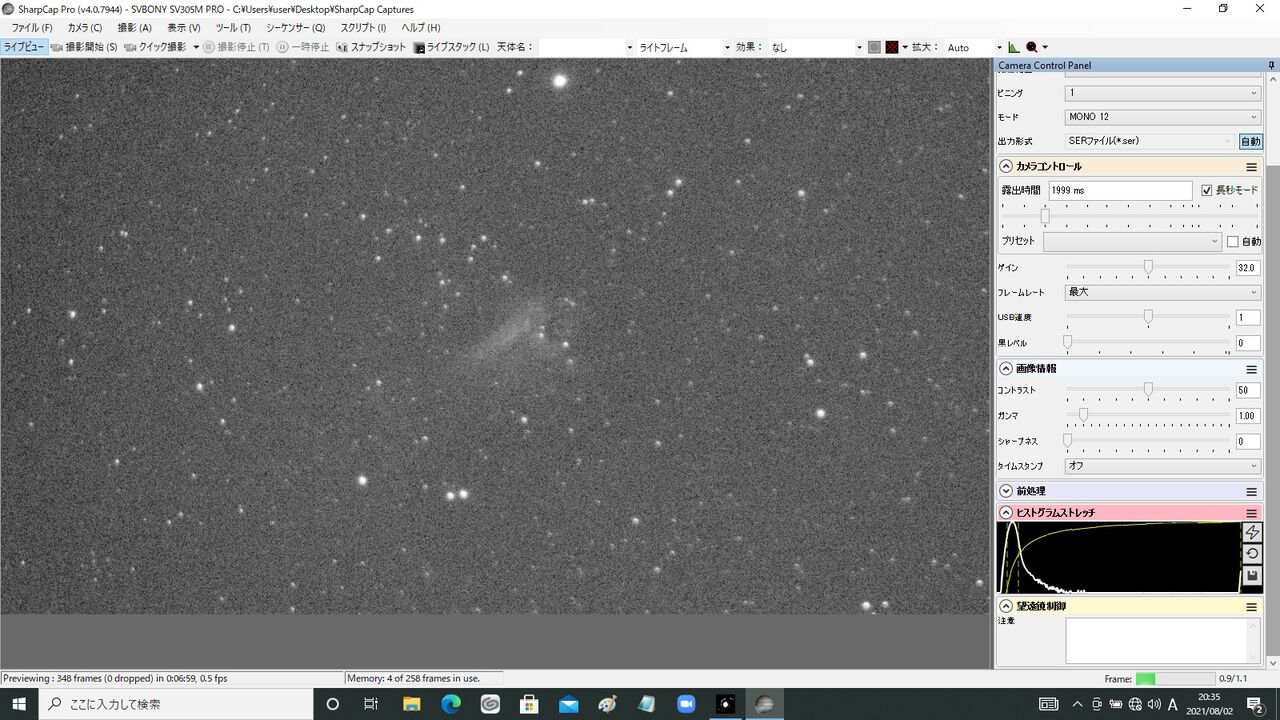
Task: Open the 表示 (V) menu
Action: tap(183, 28)
